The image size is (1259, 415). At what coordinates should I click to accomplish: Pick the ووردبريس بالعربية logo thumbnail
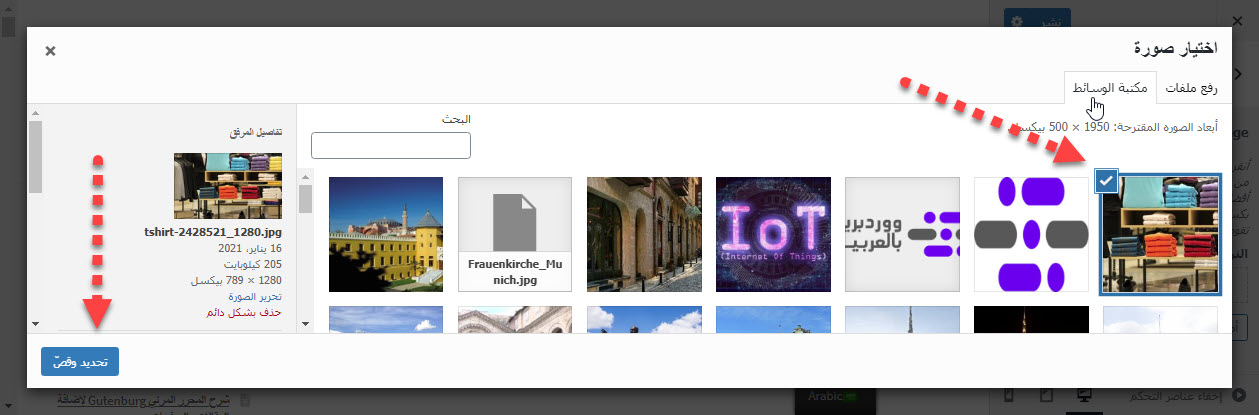click(x=902, y=234)
